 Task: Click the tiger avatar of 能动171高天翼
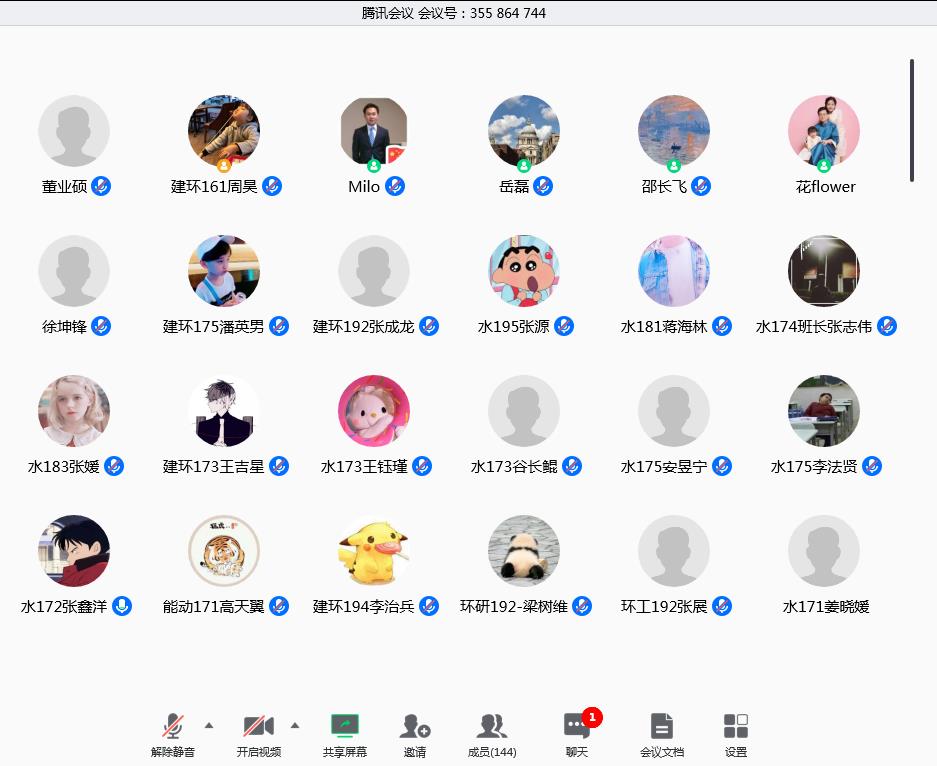tap(224, 551)
